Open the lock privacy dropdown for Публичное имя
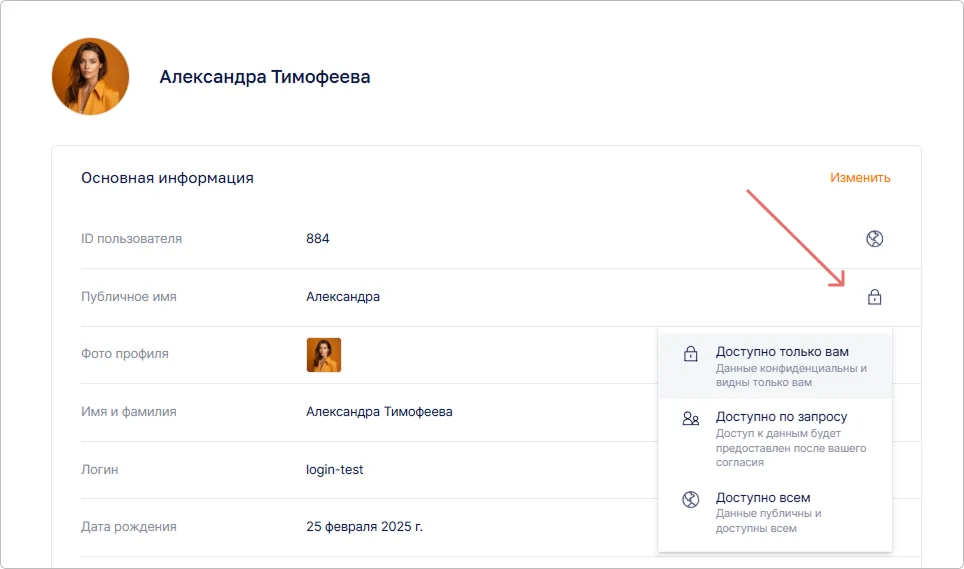The width and height of the screenshot is (964, 569). point(874,297)
